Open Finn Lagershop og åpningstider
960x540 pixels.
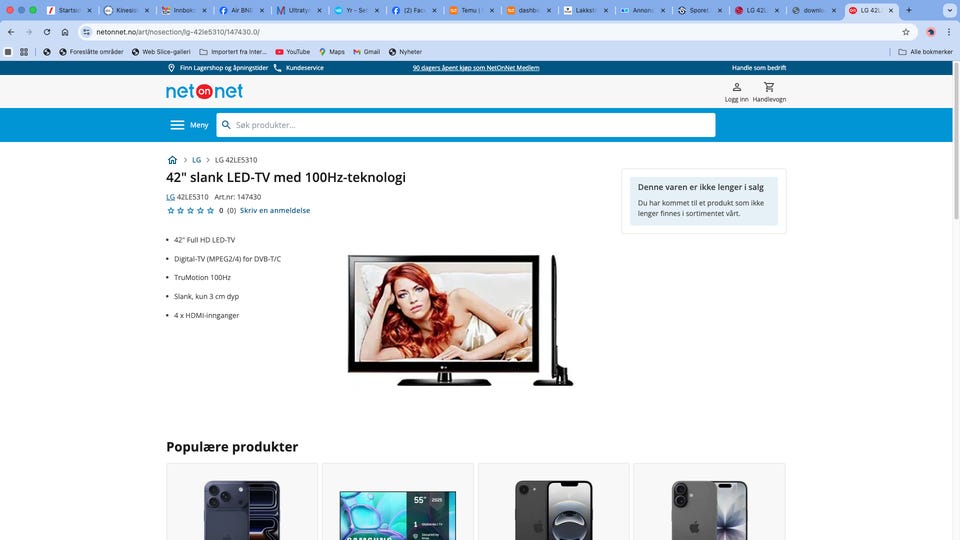(218, 68)
